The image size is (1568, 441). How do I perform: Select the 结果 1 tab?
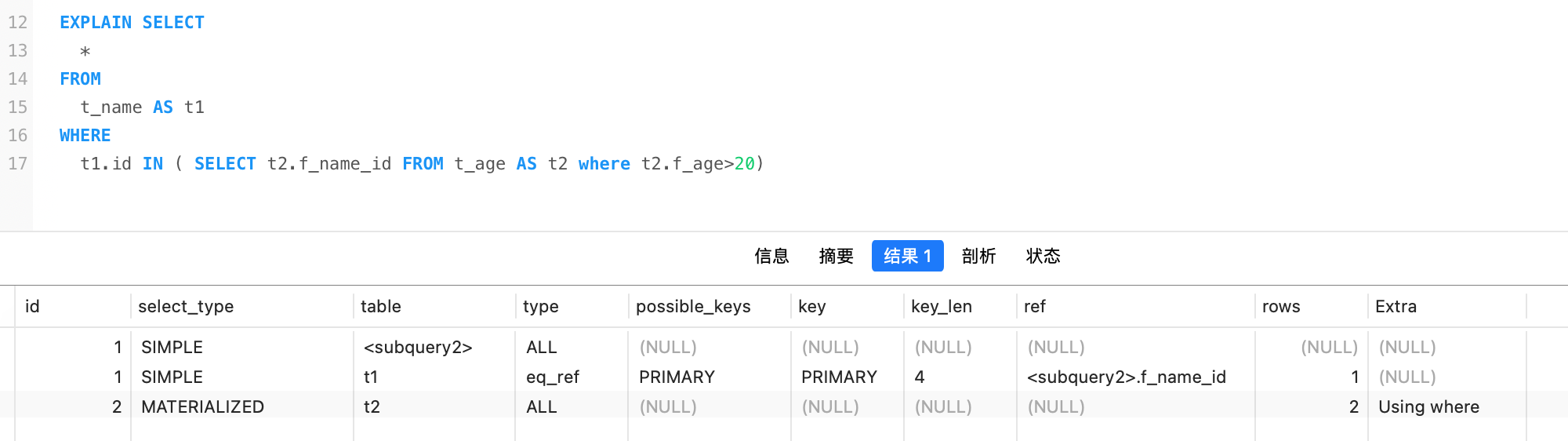click(907, 256)
